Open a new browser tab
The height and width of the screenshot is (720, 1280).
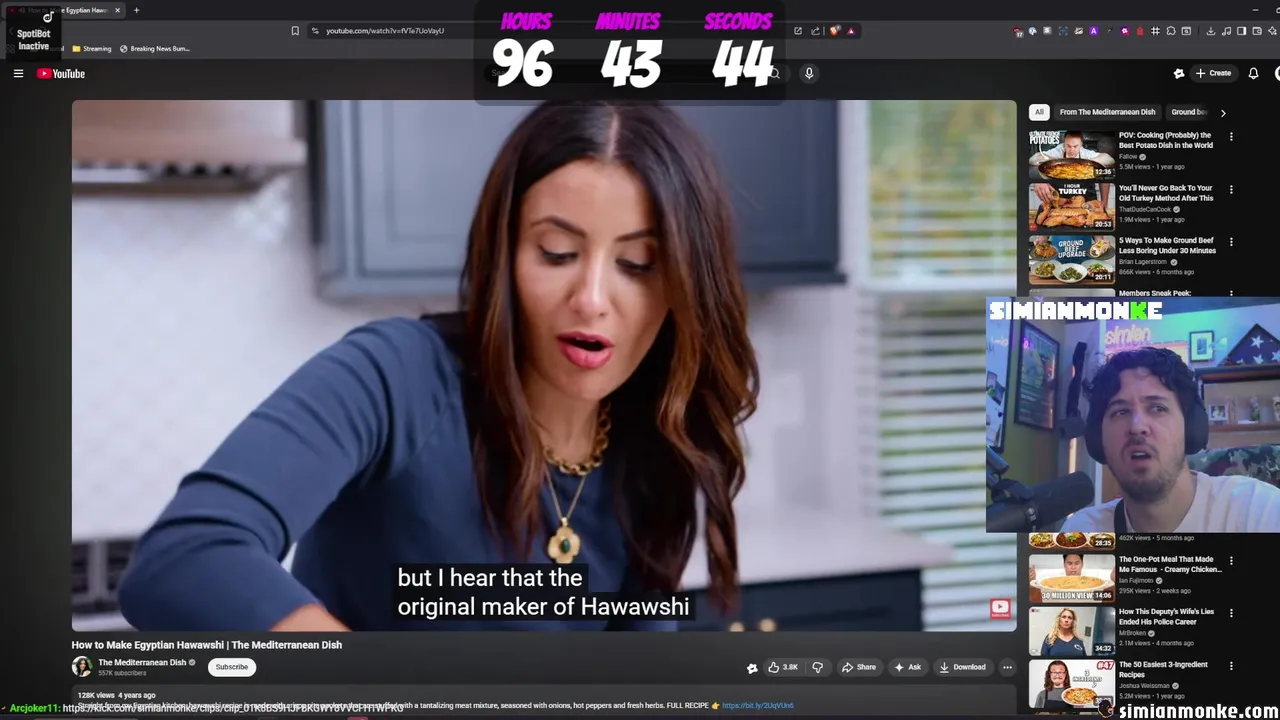(136, 10)
